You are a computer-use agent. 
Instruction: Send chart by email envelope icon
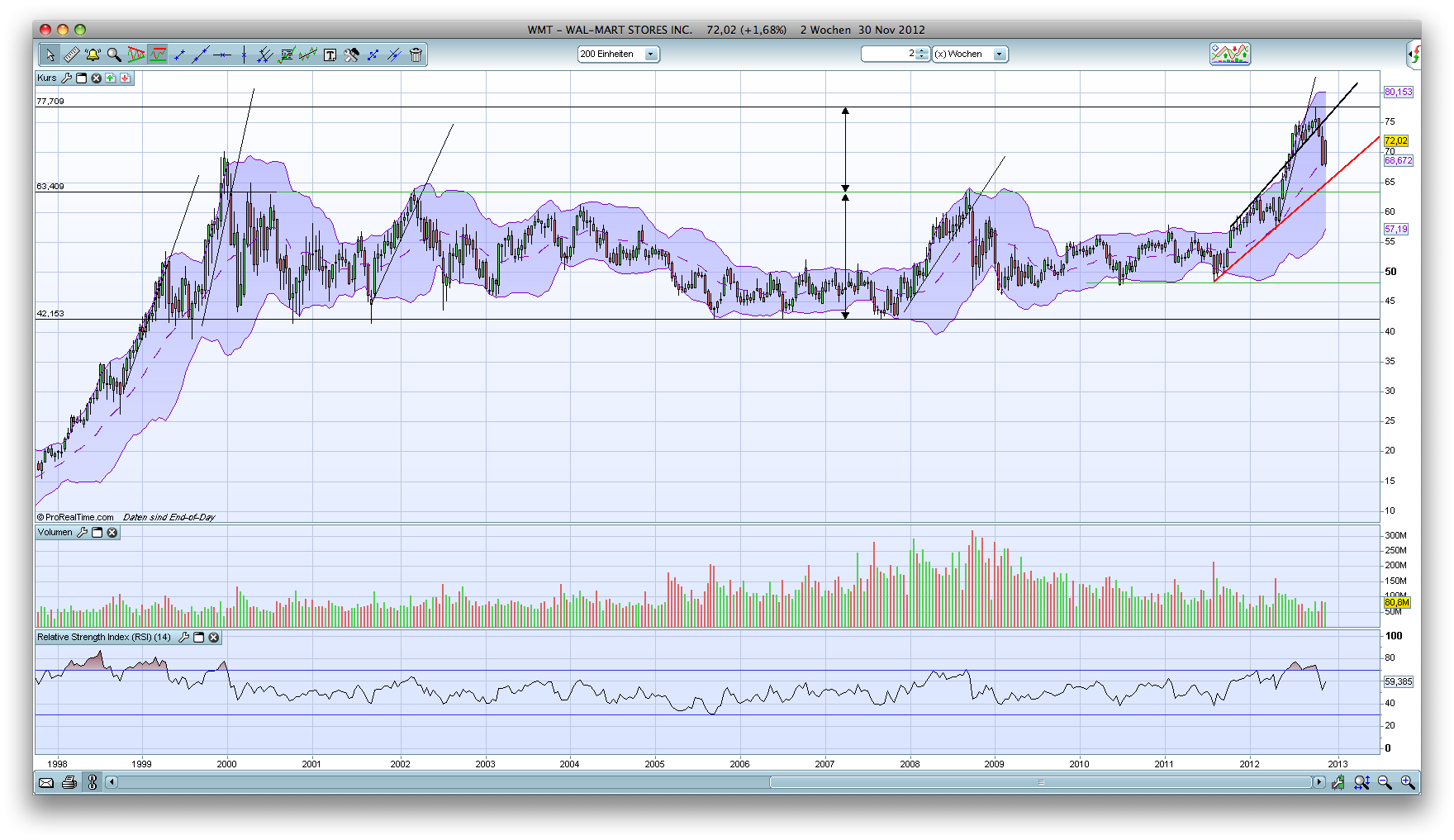click(46, 782)
